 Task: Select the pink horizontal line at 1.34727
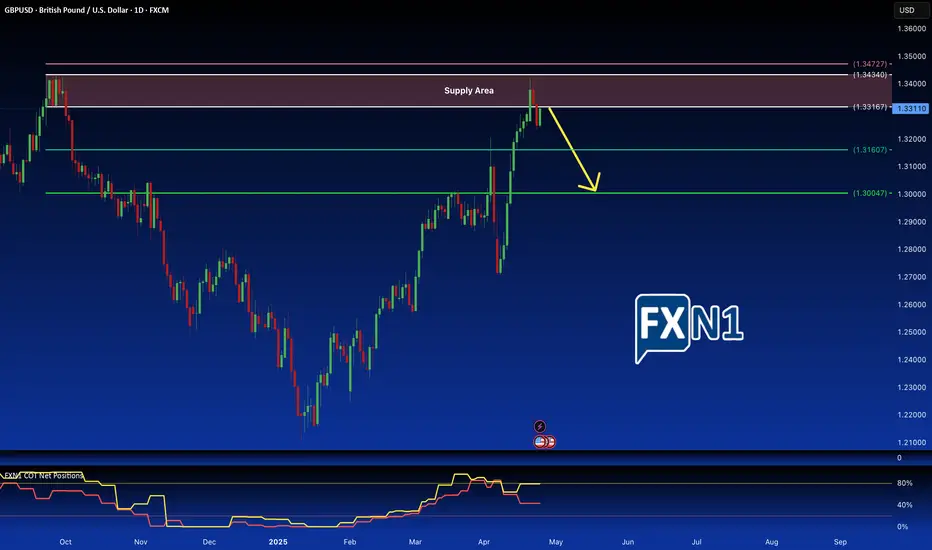click(446, 64)
